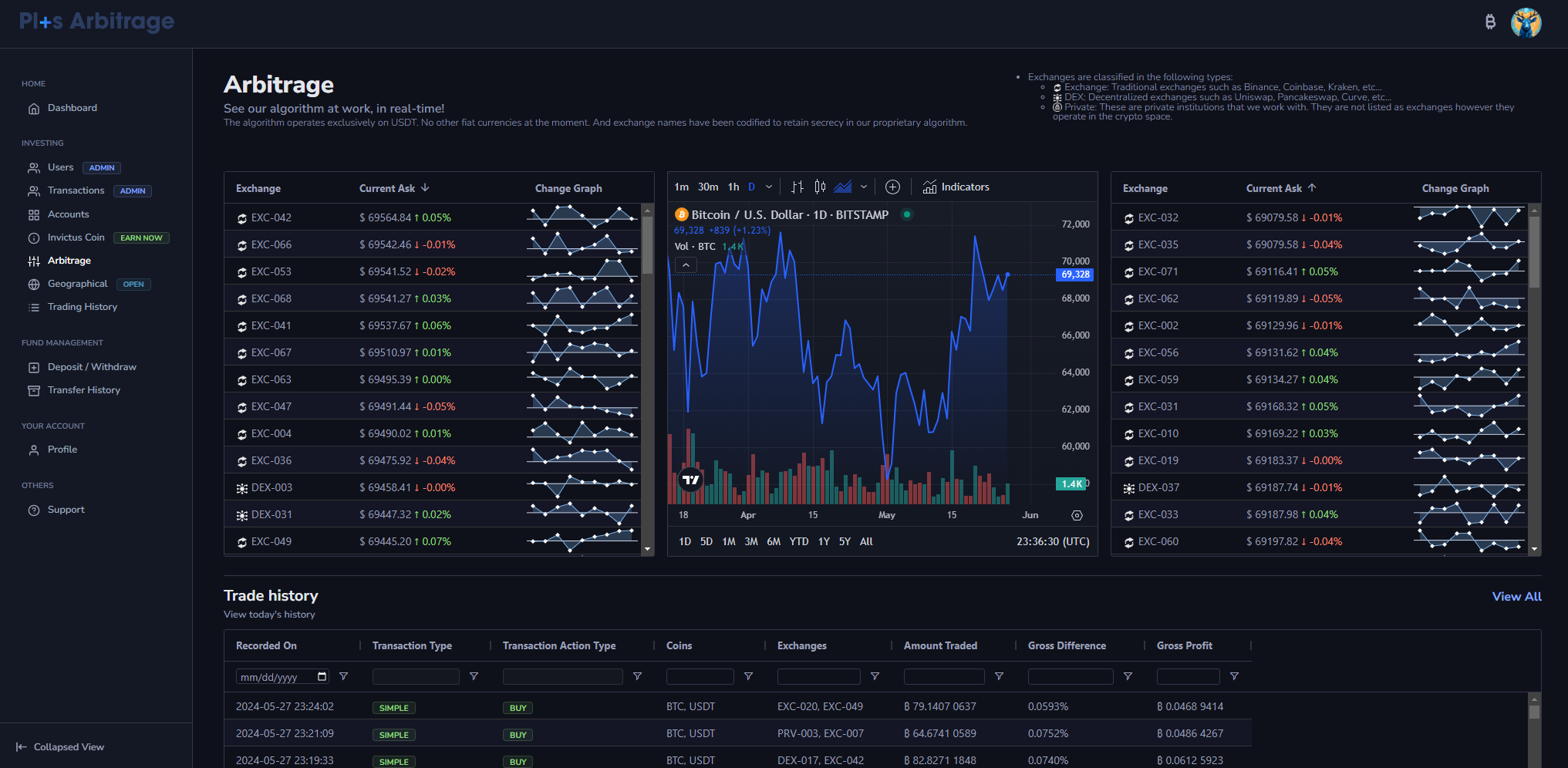
Task: Click the Plus Arbitrage logo
Action: pyautogui.click(x=96, y=22)
